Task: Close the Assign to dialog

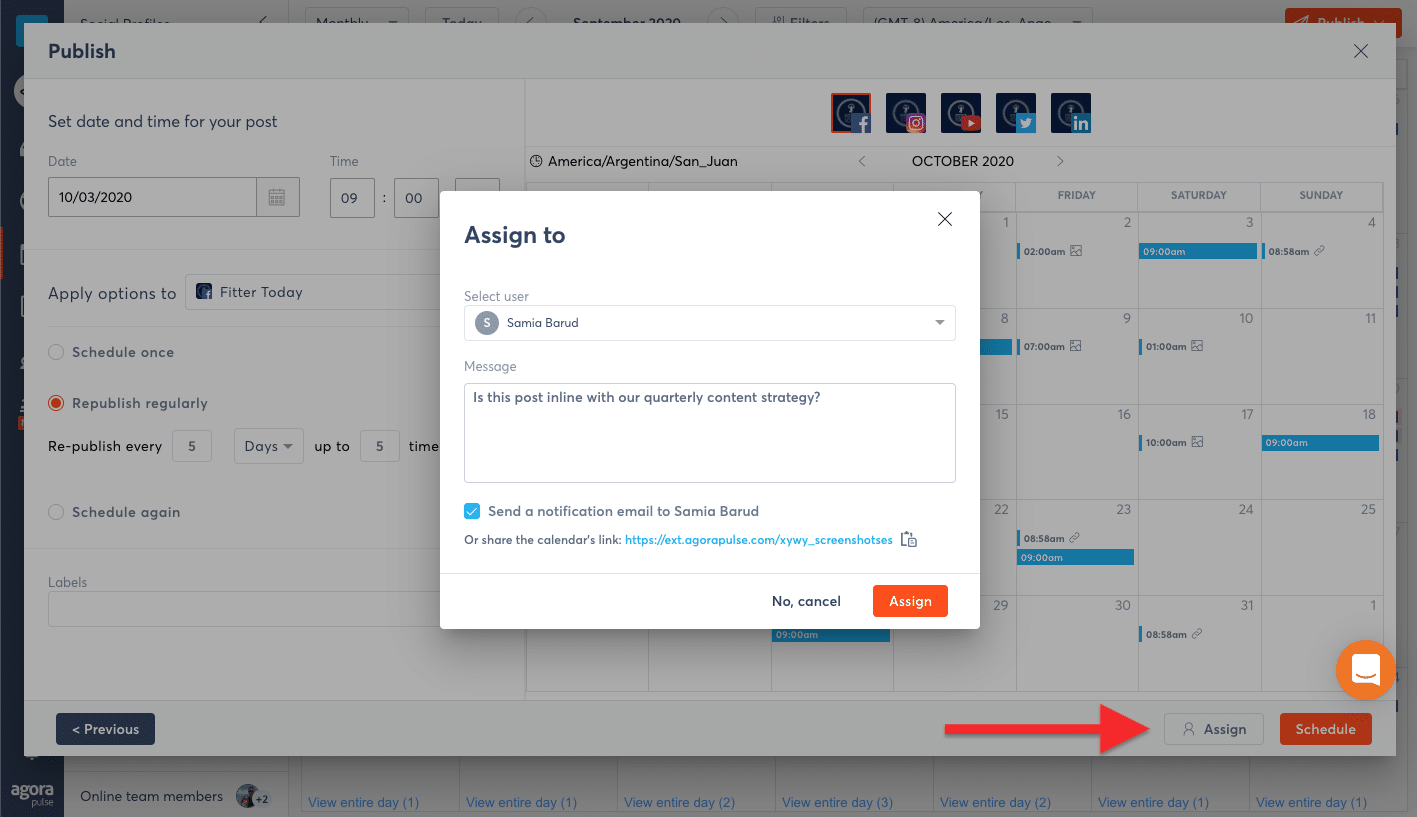Action: 944,219
